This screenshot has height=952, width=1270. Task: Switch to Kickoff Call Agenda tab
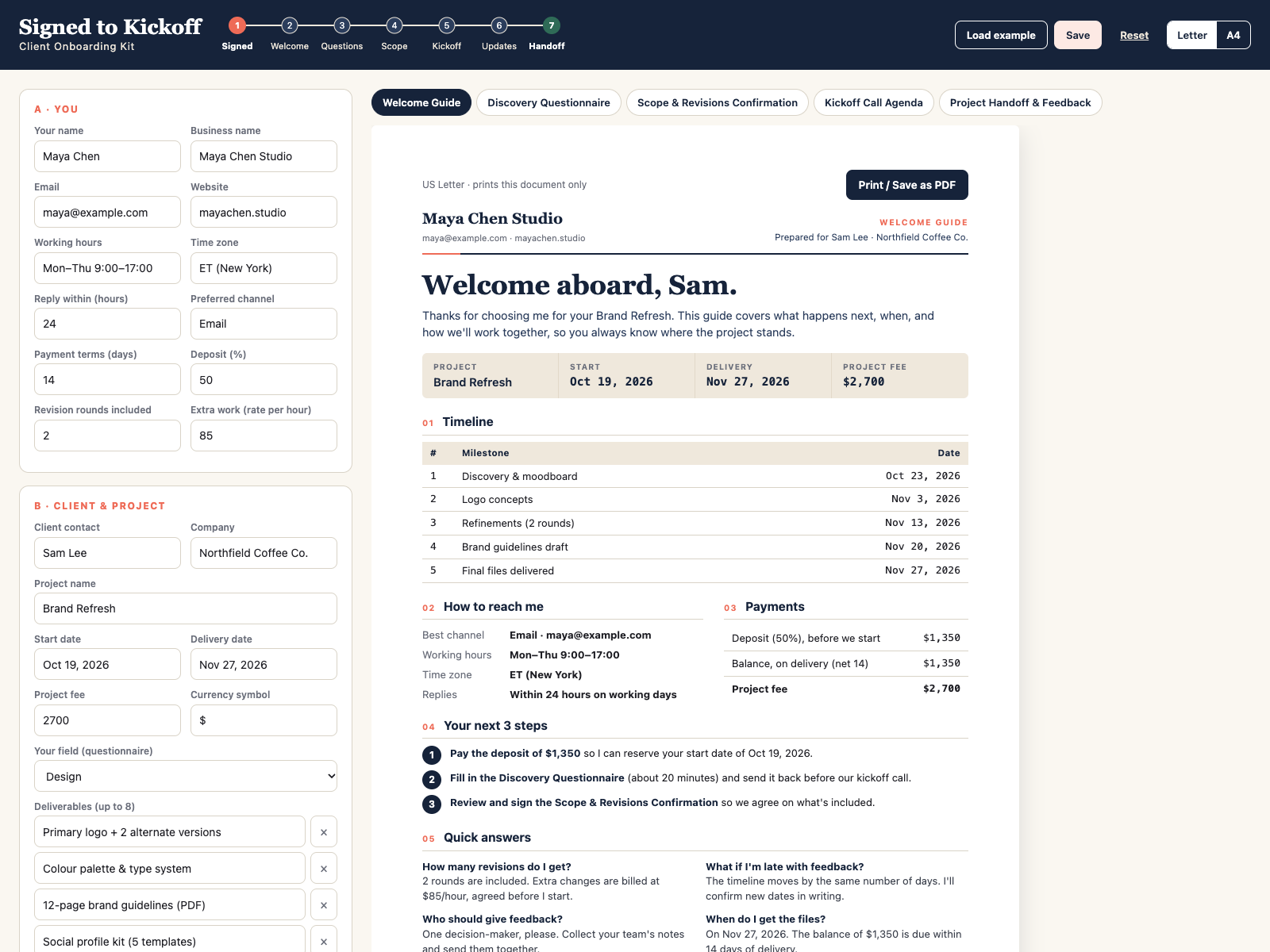(874, 102)
